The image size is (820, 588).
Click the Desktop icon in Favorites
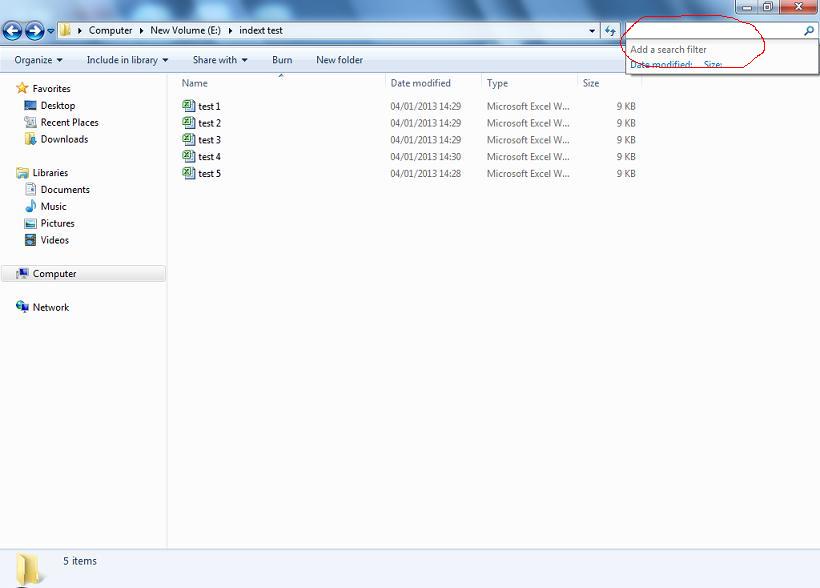coord(30,105)
